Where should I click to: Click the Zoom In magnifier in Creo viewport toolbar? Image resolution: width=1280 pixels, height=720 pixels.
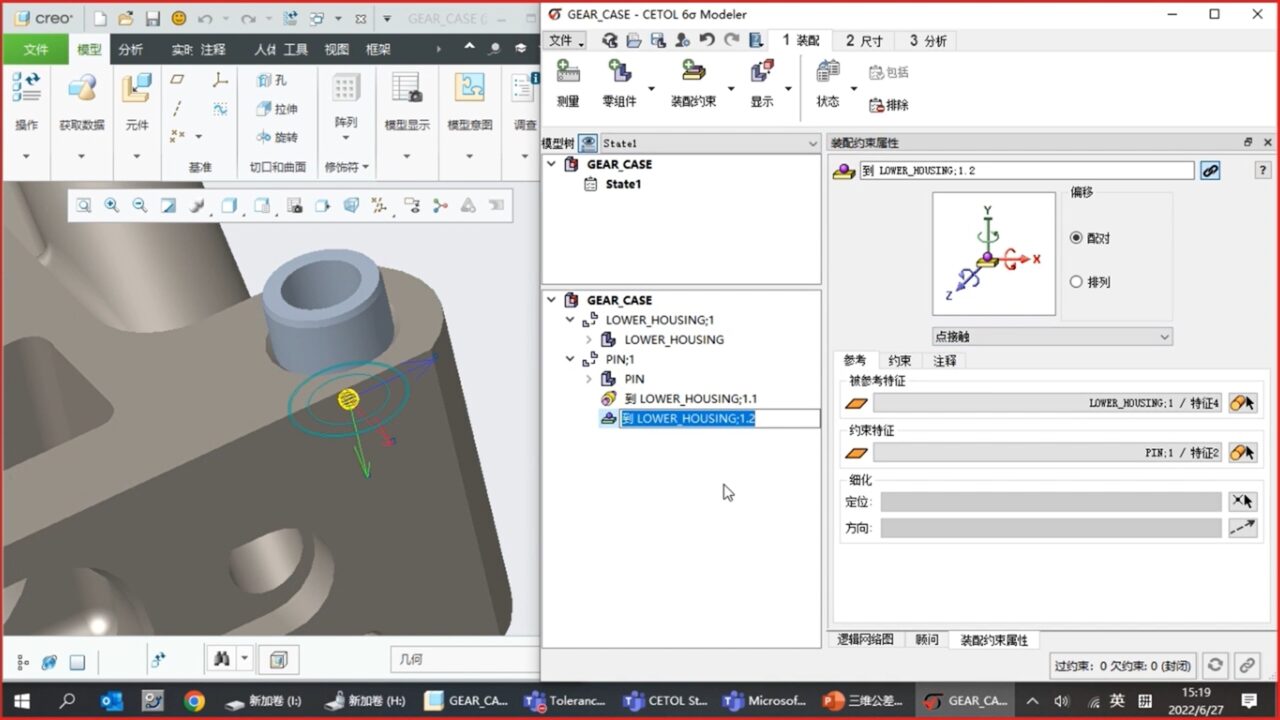111,205
